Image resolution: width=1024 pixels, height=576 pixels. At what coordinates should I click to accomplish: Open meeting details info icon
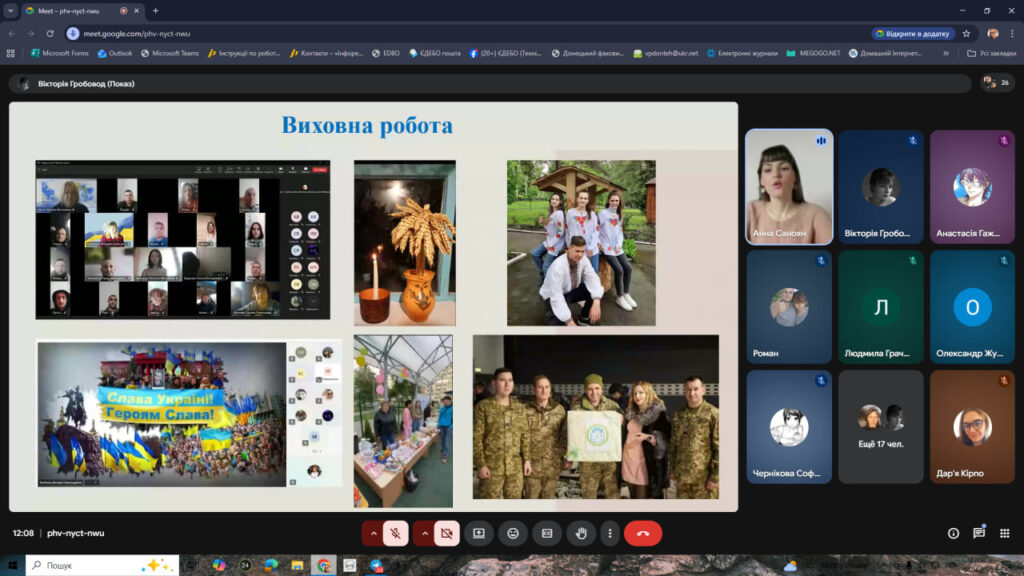[x=953, y=533]
